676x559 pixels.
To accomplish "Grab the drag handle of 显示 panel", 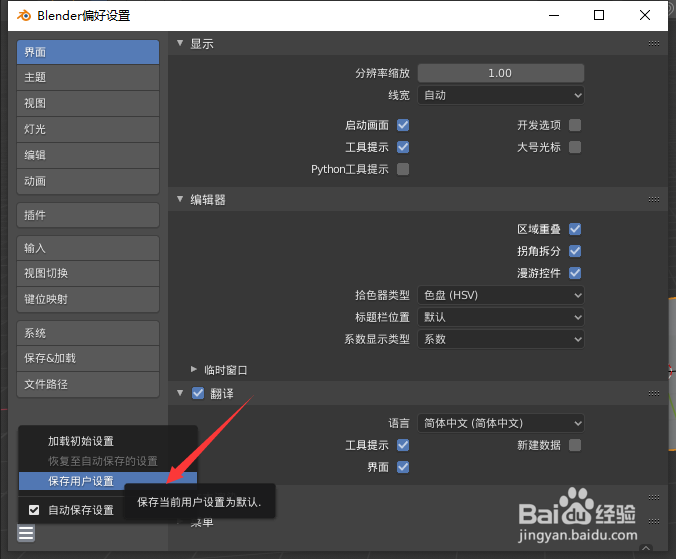I will tap(654, 44).
